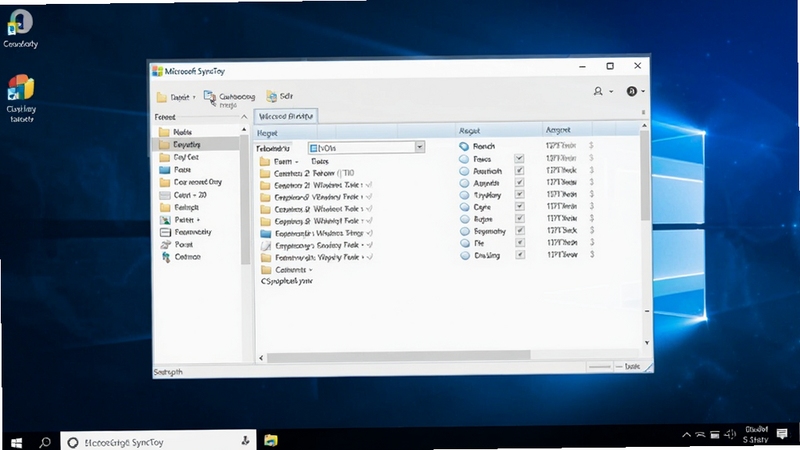Click the Raget column header
The image size is (800, 450).
[469, 131]
